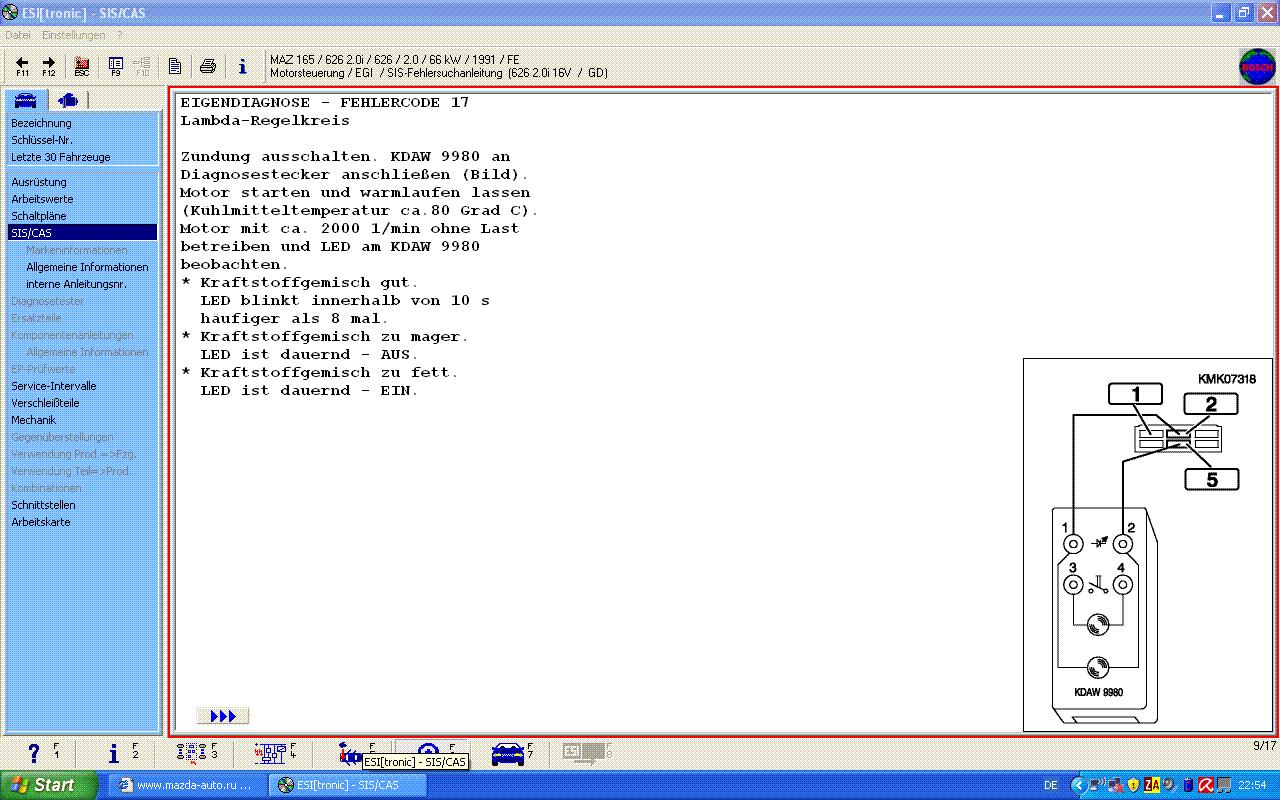Open Schaltpläne in the sidebar
This screenshot has width=1280, height=800.
(x=38, y=216)
